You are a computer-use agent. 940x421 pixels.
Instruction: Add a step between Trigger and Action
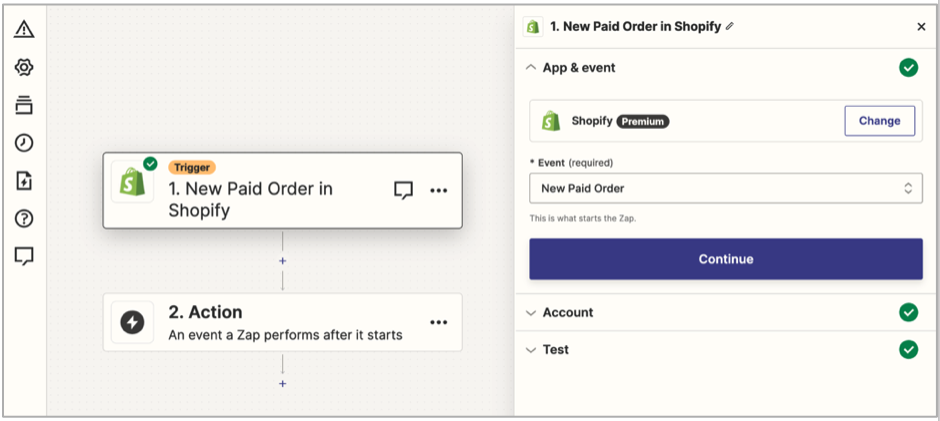(x=282, y=261)
